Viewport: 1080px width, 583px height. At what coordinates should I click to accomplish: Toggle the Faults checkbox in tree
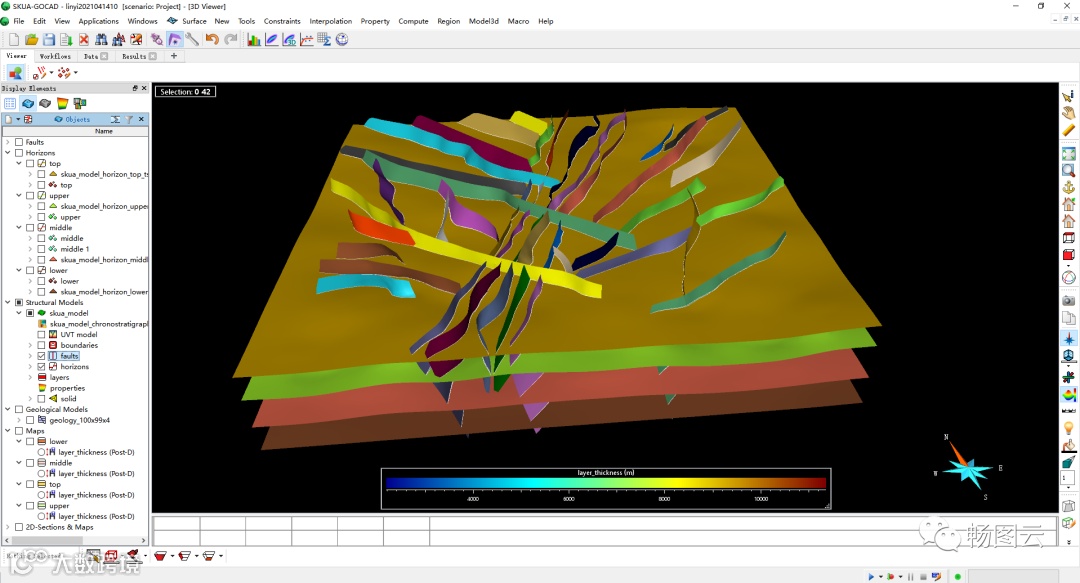click(19, 142)
